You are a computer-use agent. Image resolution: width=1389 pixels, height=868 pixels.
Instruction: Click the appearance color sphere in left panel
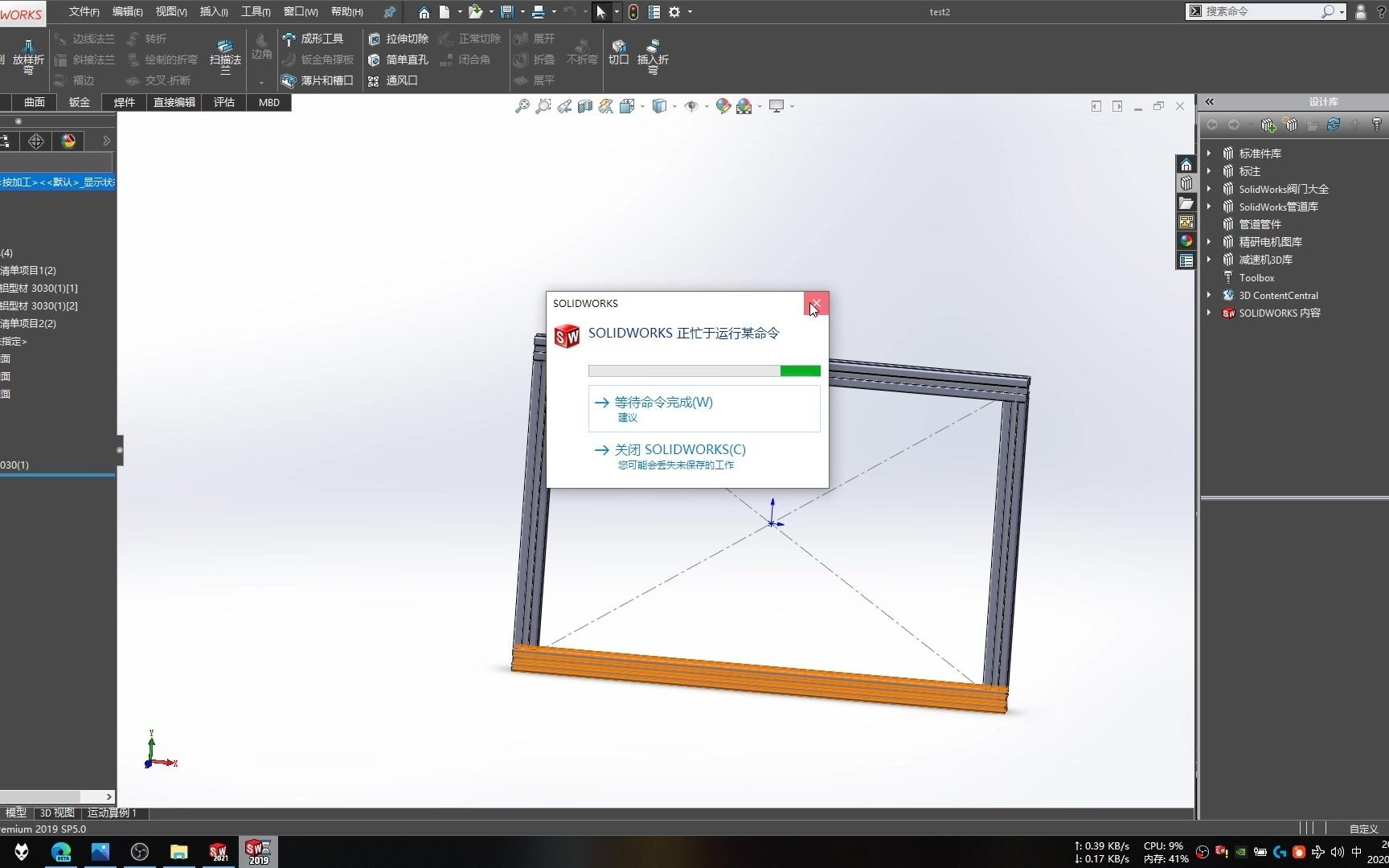tap(68, 141)
